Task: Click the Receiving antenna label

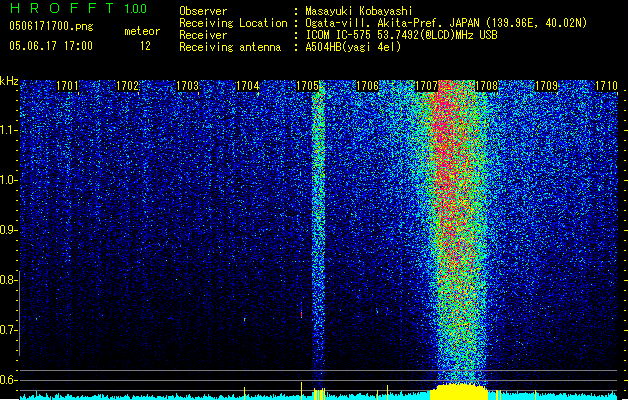Action: [x=230, y=47]
